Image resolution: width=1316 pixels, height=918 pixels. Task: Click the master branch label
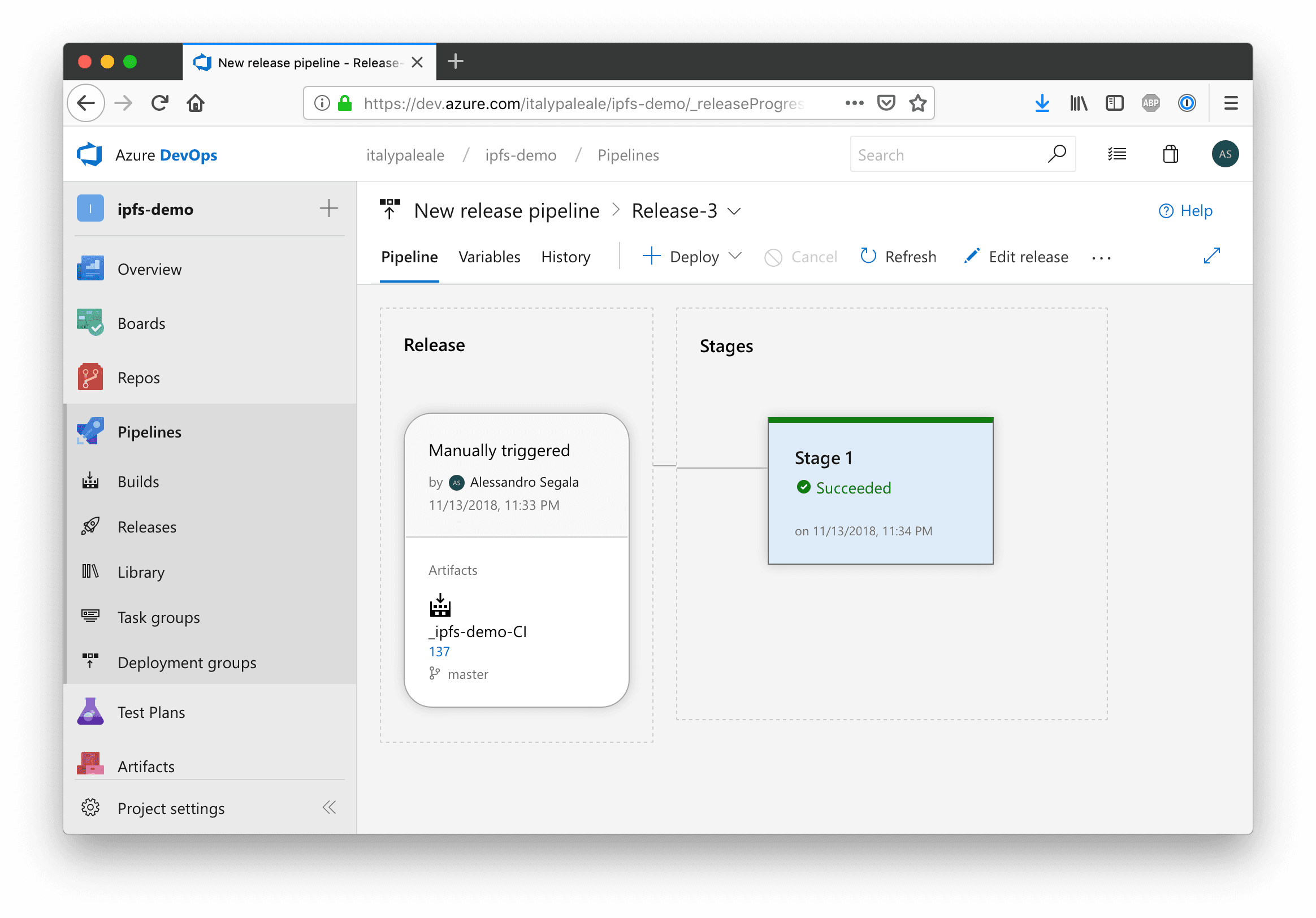tap(467, 674)
